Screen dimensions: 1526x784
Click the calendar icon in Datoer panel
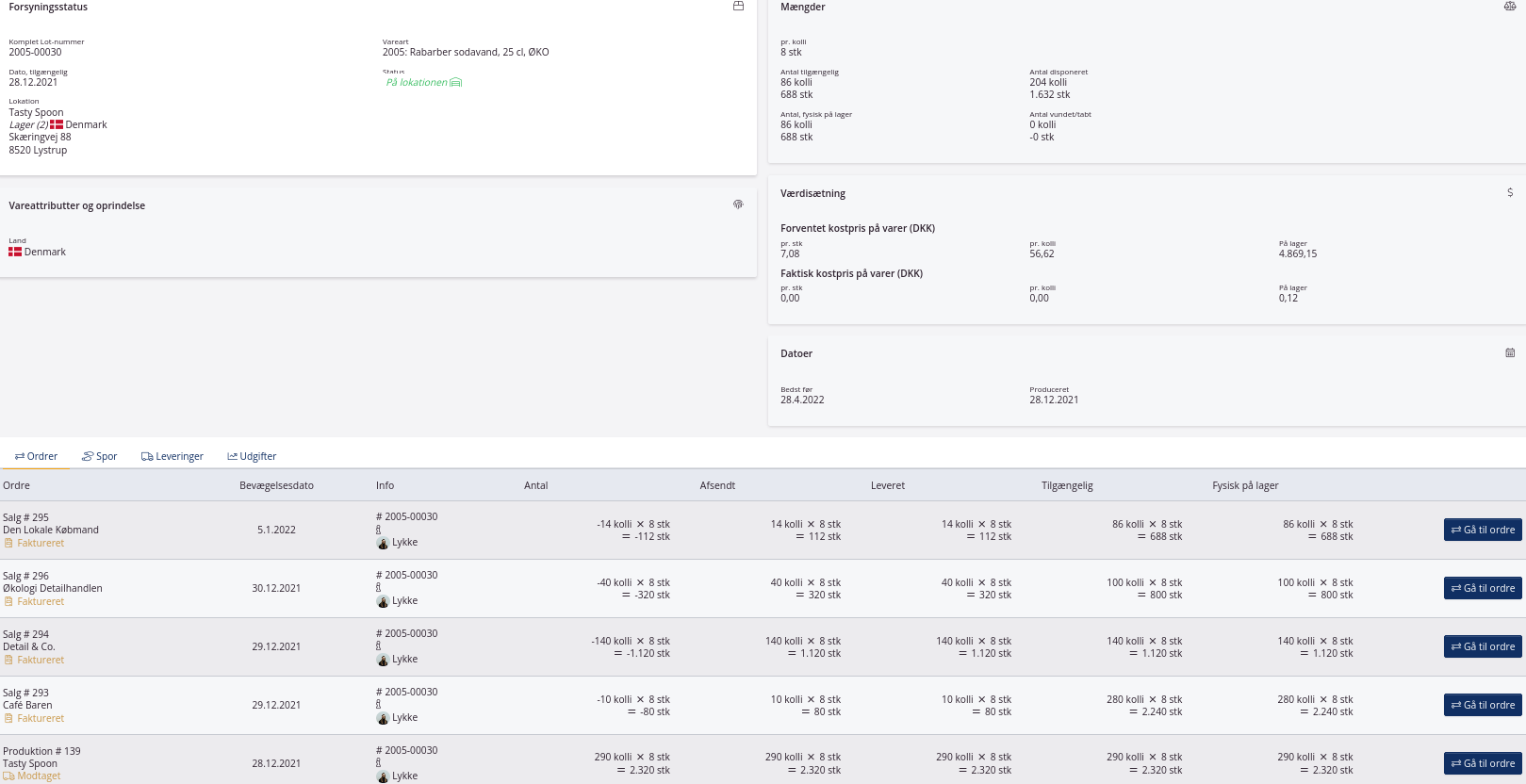coord(1510,353)
